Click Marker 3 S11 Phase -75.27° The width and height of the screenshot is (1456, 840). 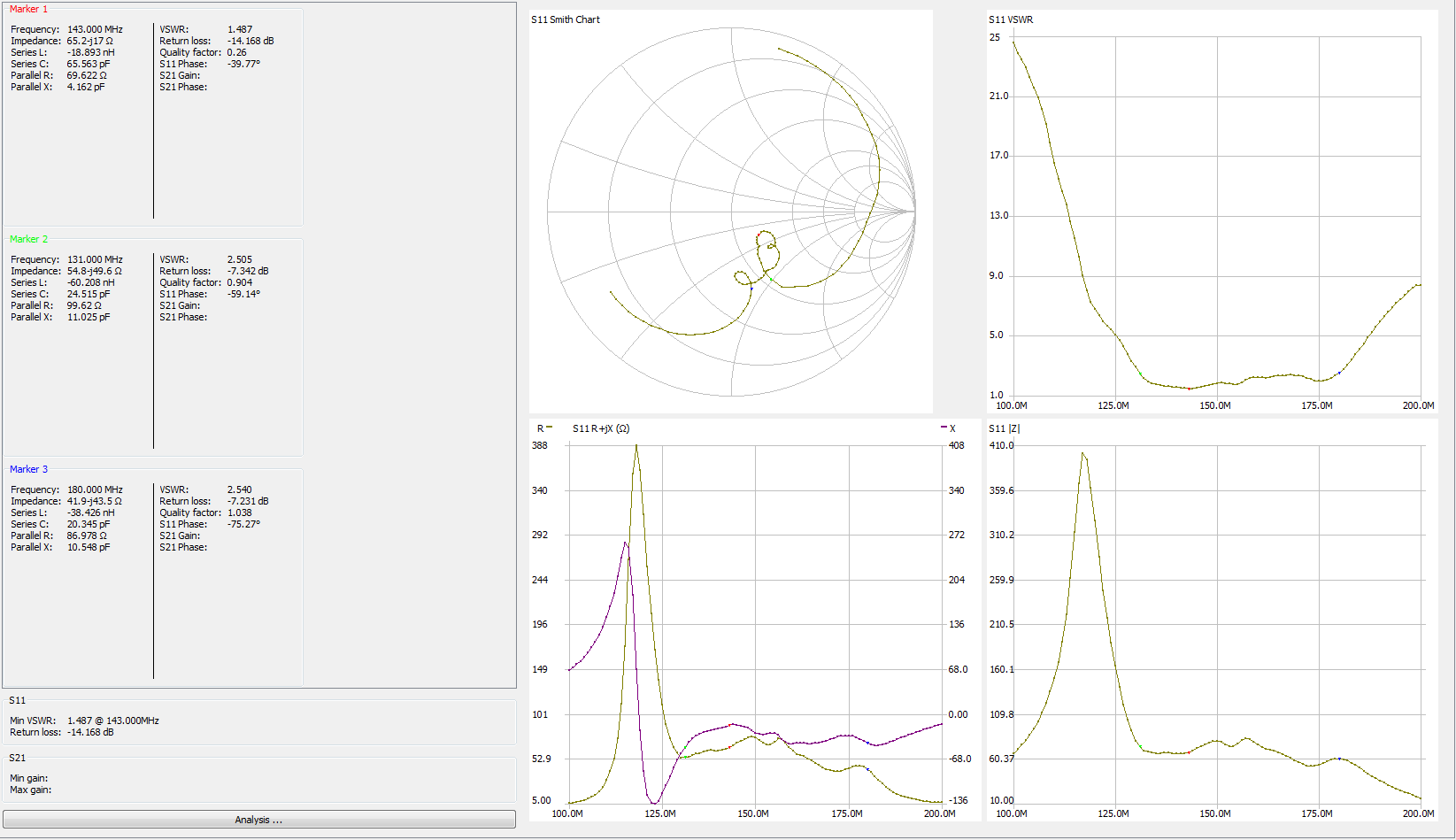[x=243, y=524]
